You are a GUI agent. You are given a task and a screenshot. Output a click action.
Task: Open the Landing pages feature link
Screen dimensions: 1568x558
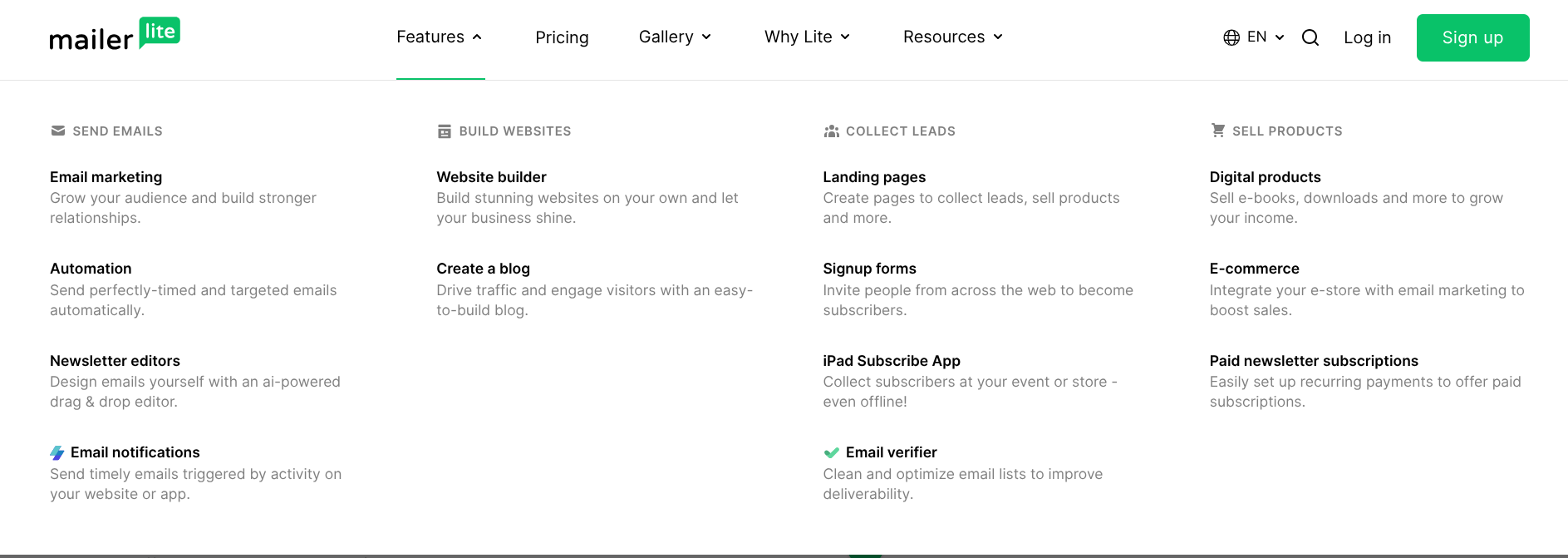874,177
